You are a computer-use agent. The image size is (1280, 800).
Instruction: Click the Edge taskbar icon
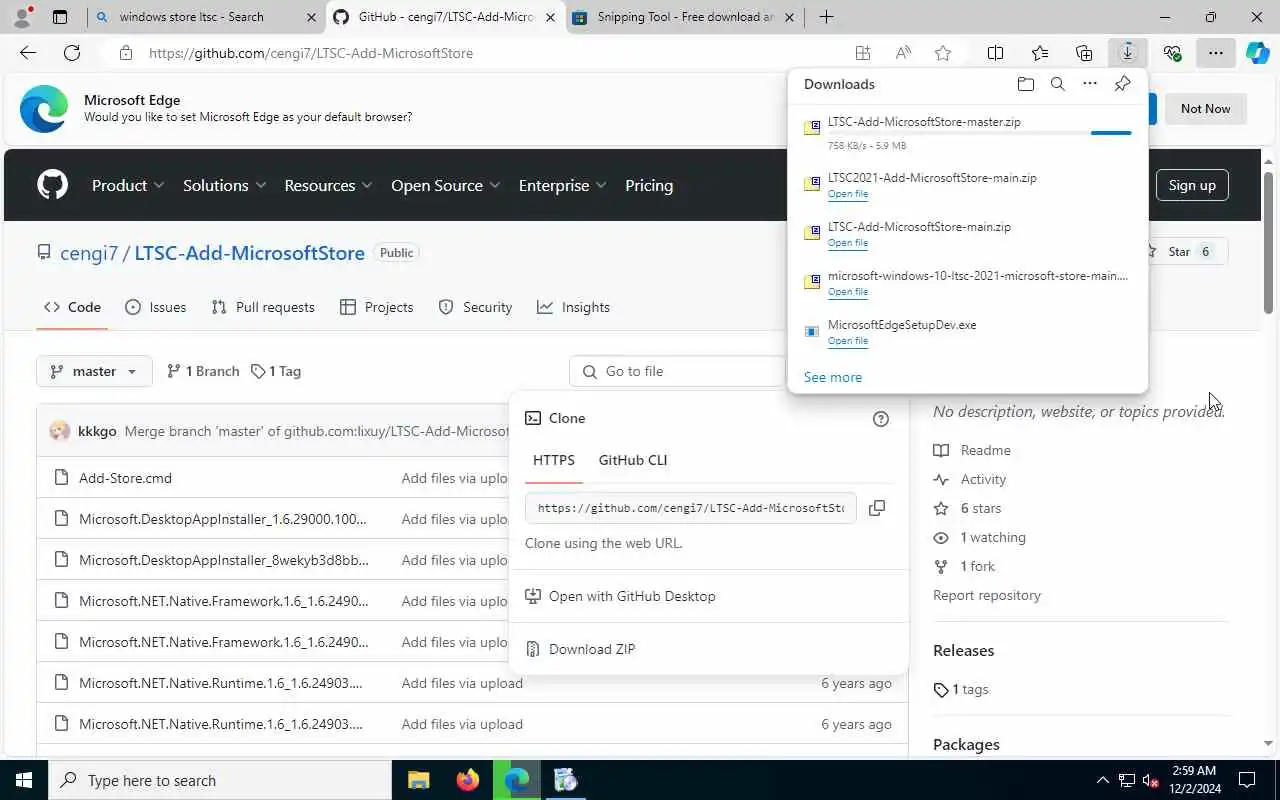516,780
